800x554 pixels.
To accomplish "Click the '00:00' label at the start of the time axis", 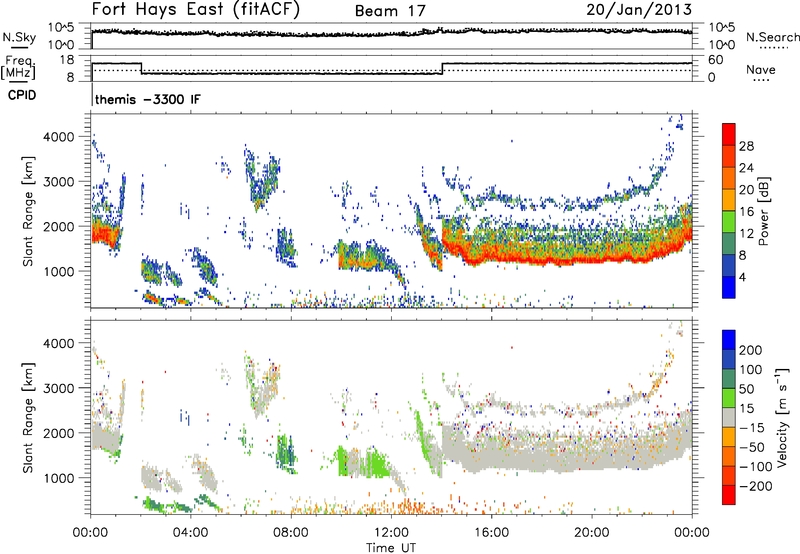I will pyautogui.click(x=90, y=533).
